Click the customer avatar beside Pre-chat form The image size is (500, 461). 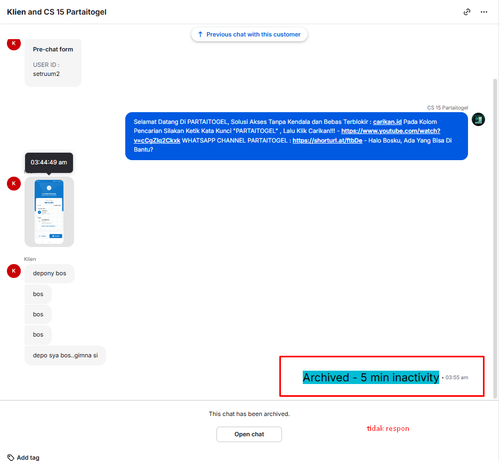[x=14, y=44]
